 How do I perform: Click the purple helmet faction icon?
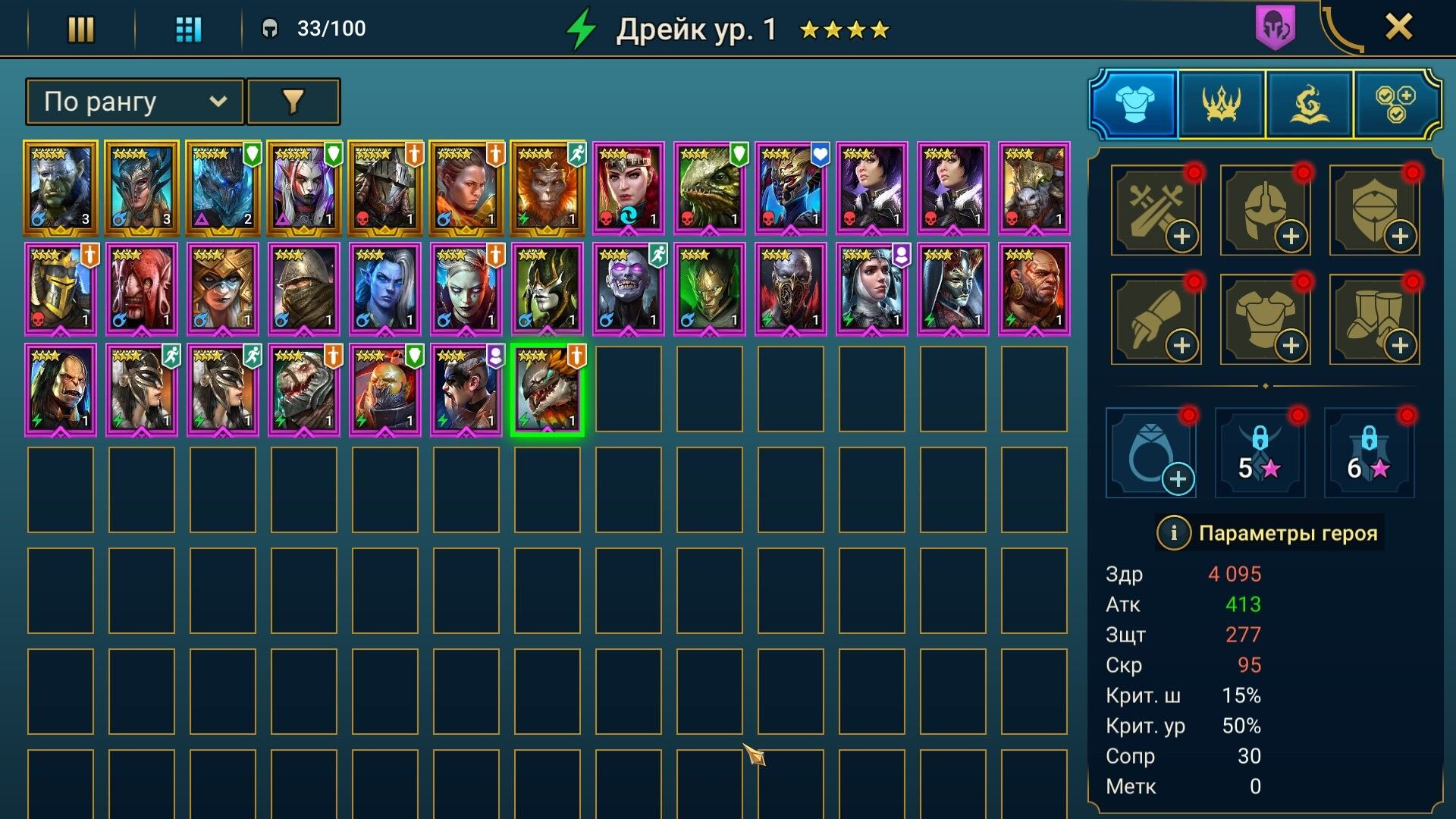(1276, 28)
